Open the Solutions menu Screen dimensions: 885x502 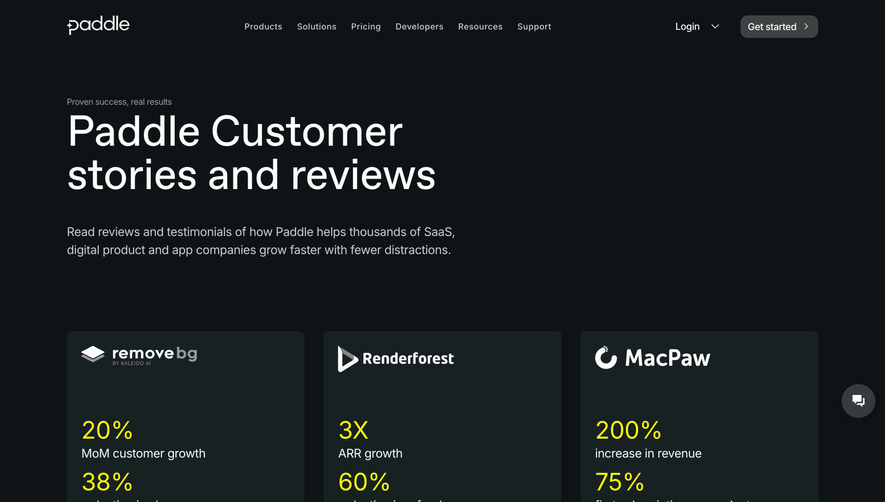pos(317,27)
